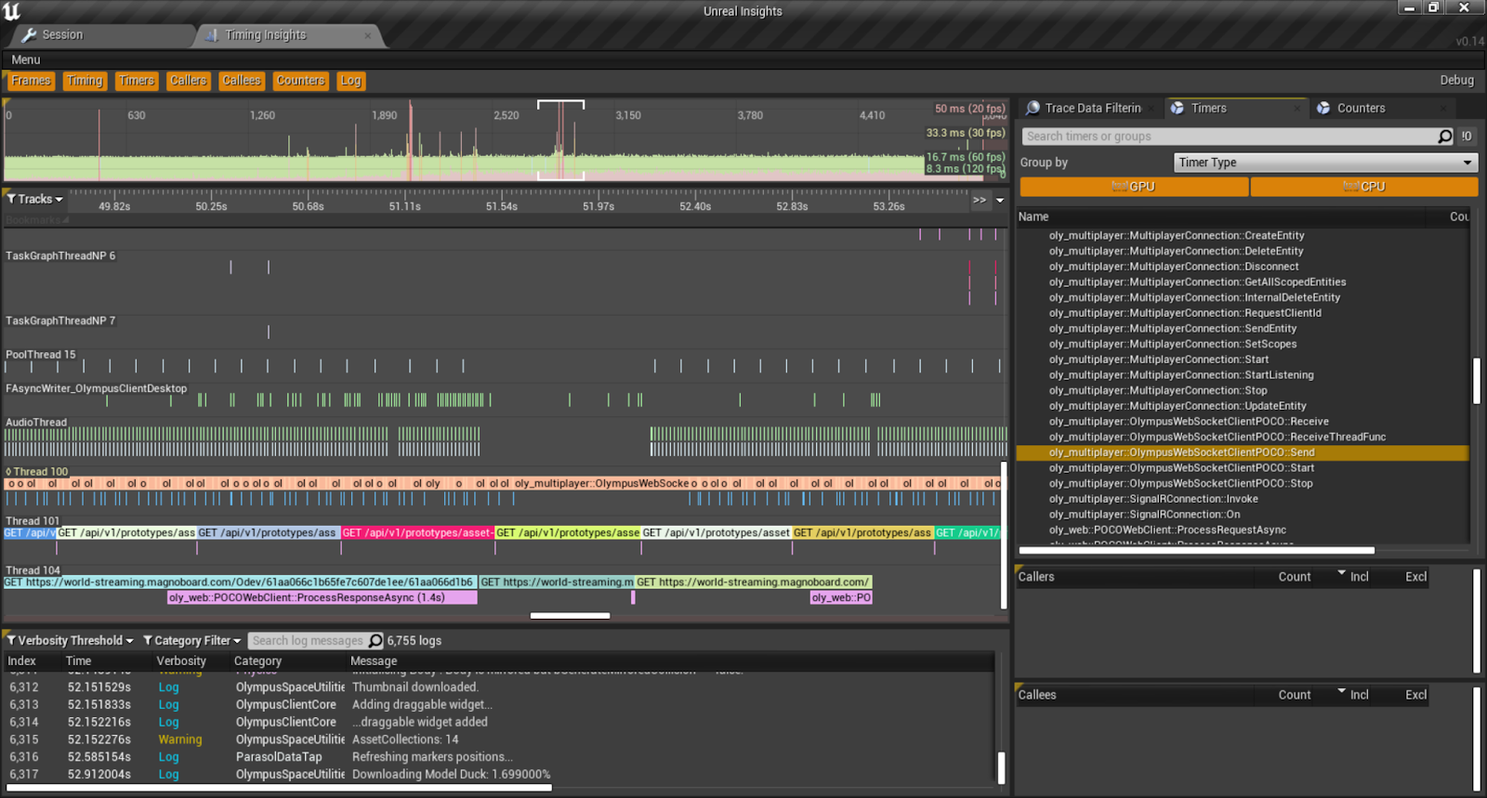
Task: Toggle GPU timers filter
Action: (1134, 187)
